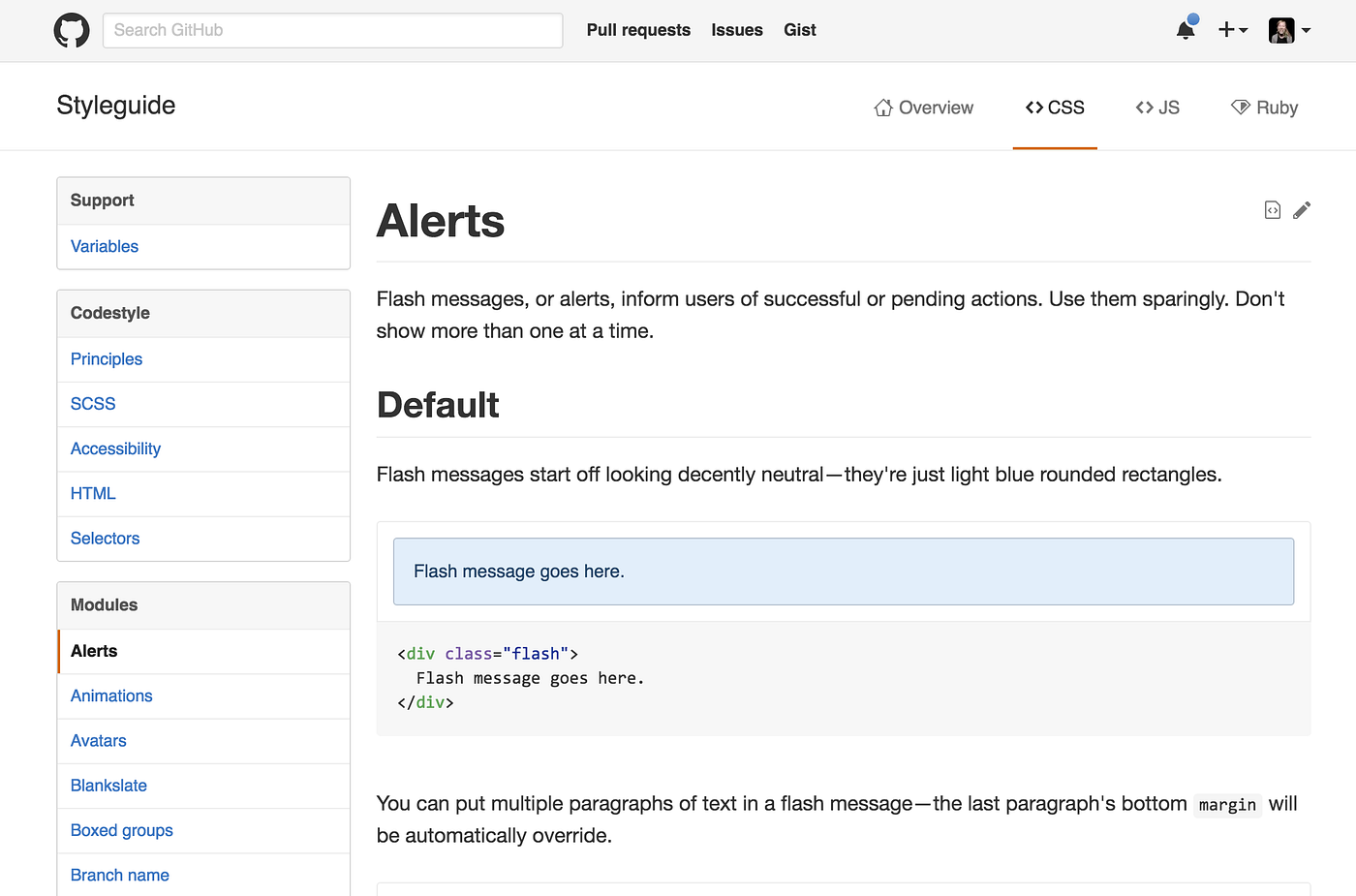Viewport: 1356px width, 896px height.
Task: Open Issues in top navigation
Action: (737, 30)
